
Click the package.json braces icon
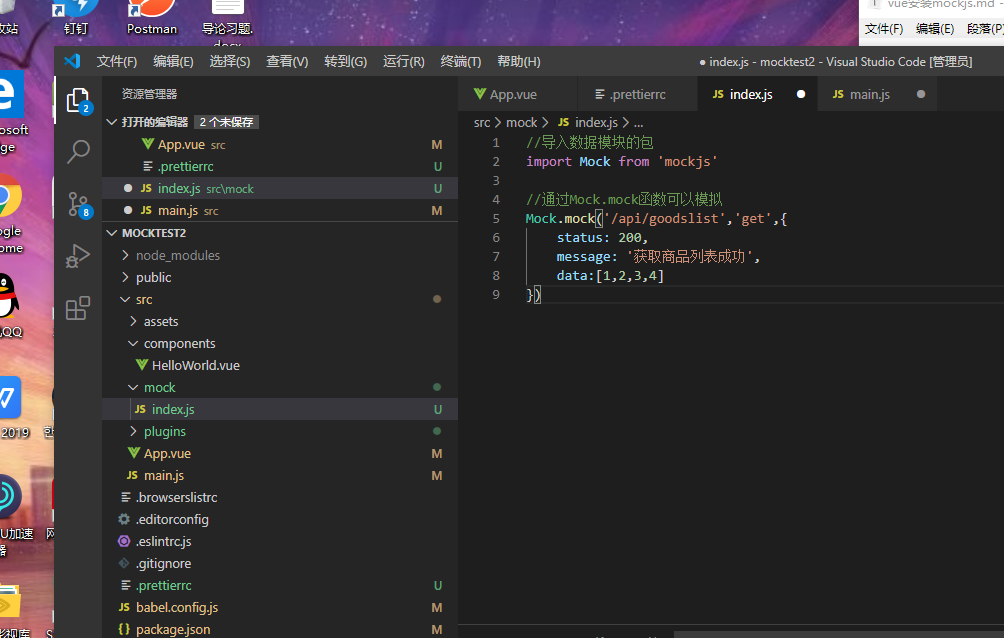[x=124, y=630]
